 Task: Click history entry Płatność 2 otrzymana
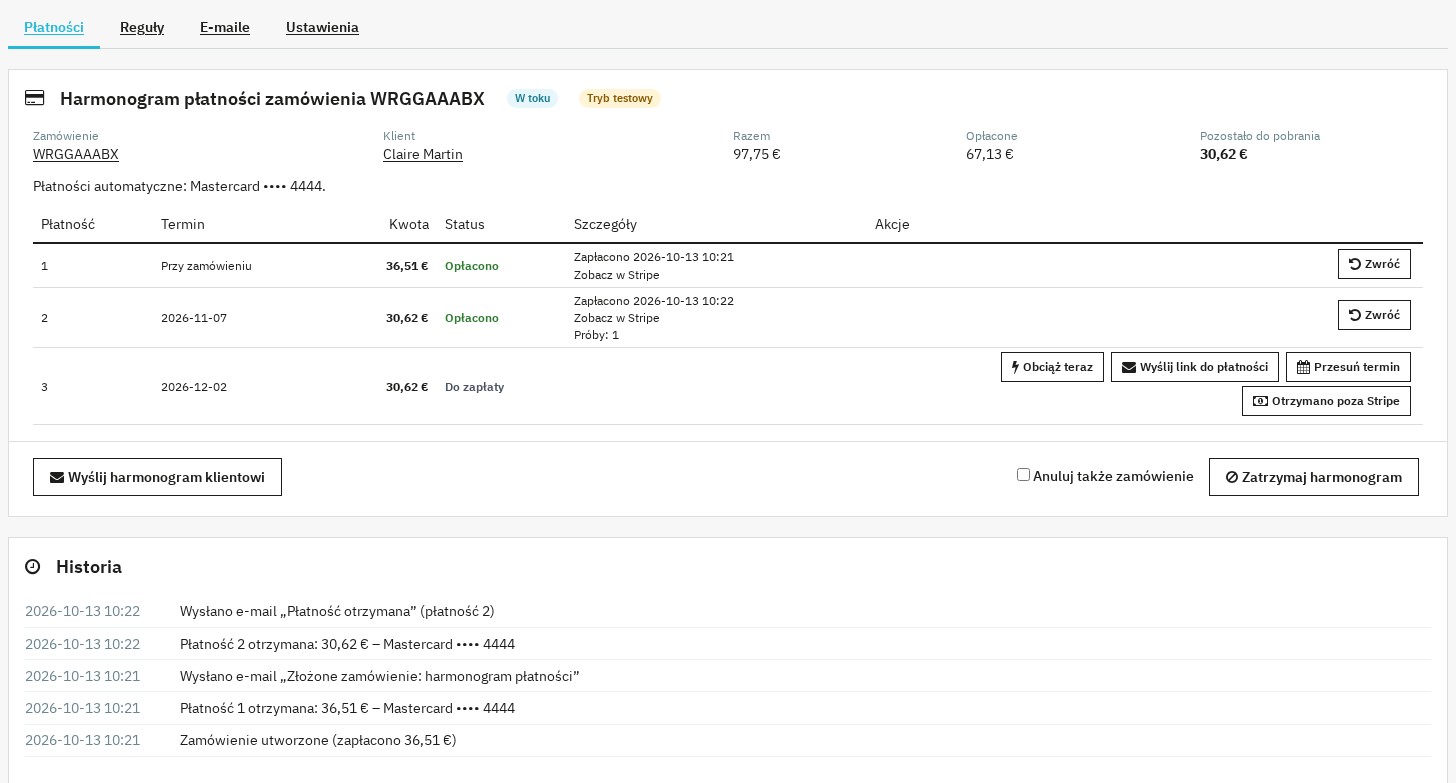[348, 644]
